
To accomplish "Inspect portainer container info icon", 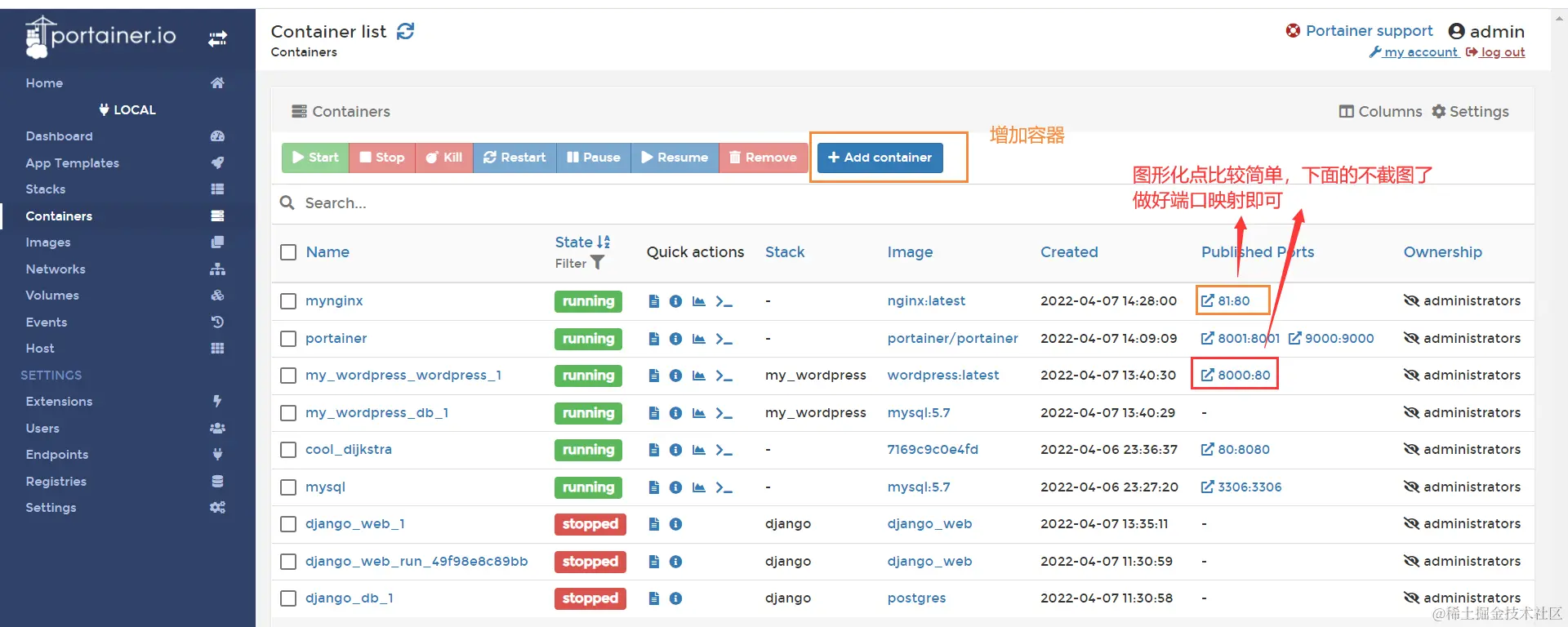I will coord(675,339).
